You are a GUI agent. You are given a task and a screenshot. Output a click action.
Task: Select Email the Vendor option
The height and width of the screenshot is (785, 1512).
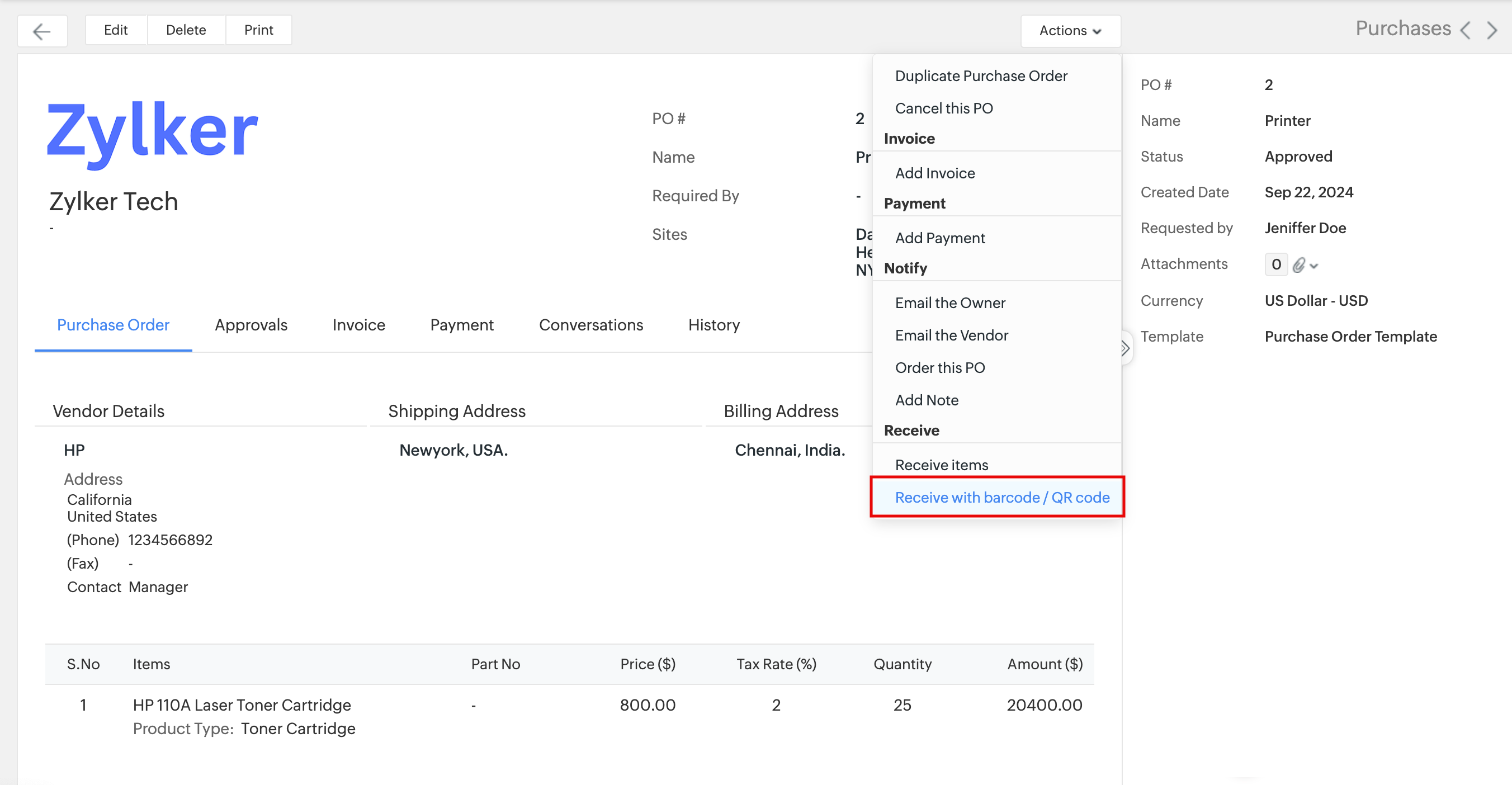[x=951, y=335]
